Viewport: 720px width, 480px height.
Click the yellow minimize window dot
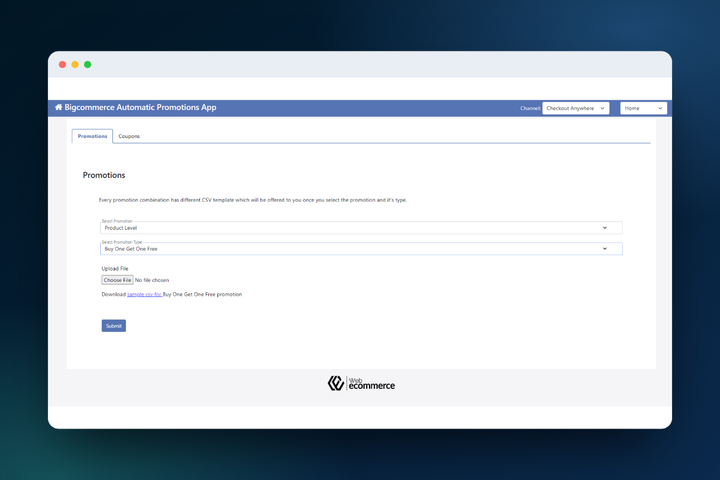(75, 65)
